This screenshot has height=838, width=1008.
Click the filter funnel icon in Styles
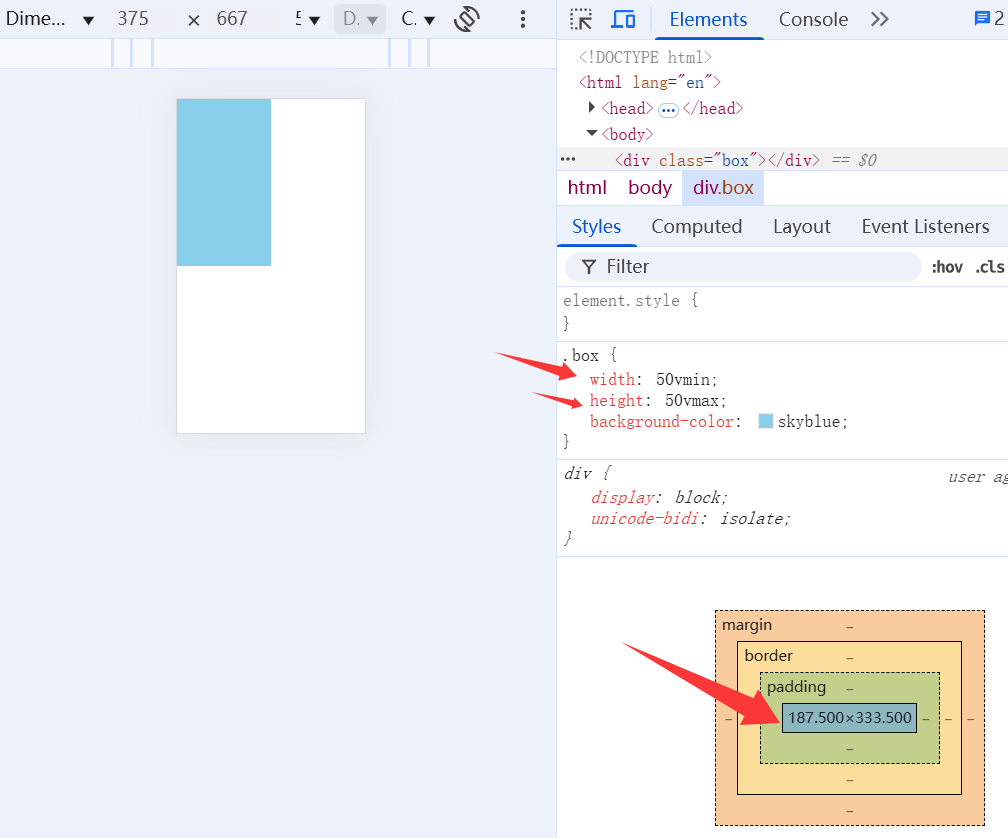pyautogui.click(x=589, y=267)
